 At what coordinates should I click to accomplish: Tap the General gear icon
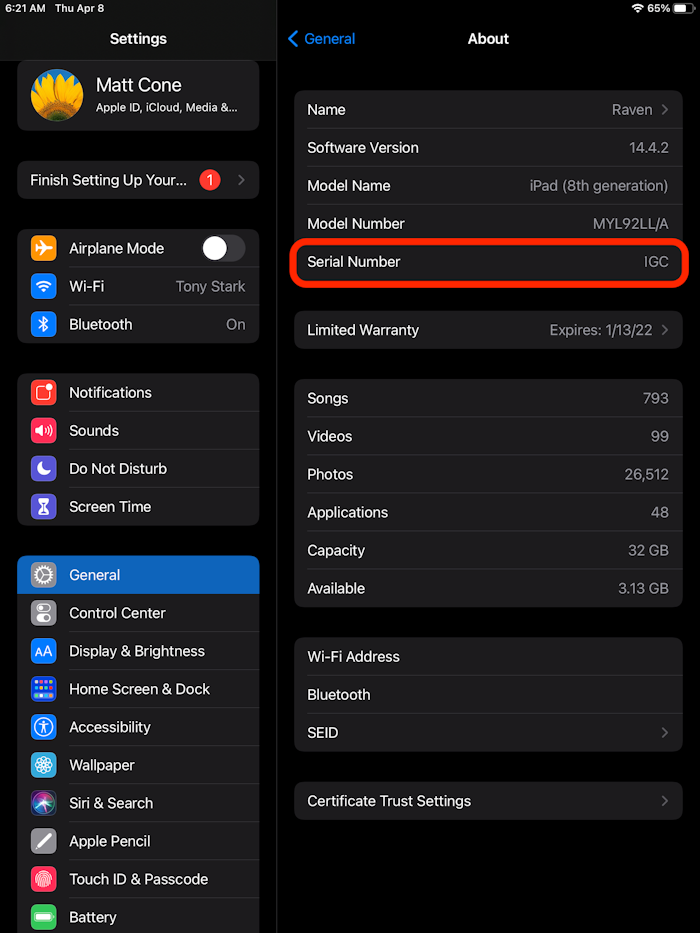pos(43,575)
